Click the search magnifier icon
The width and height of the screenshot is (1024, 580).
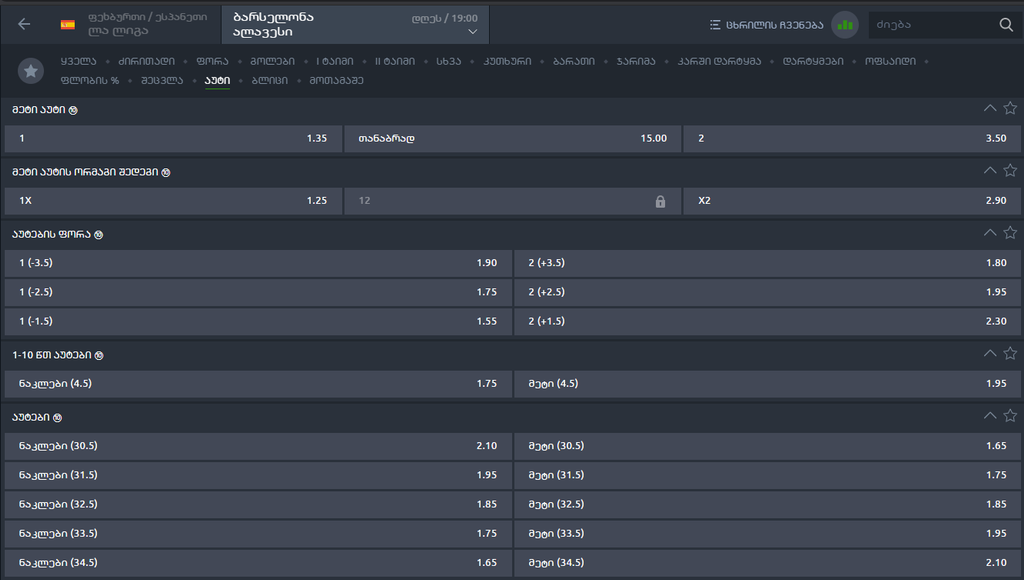tap(1006, 25)
